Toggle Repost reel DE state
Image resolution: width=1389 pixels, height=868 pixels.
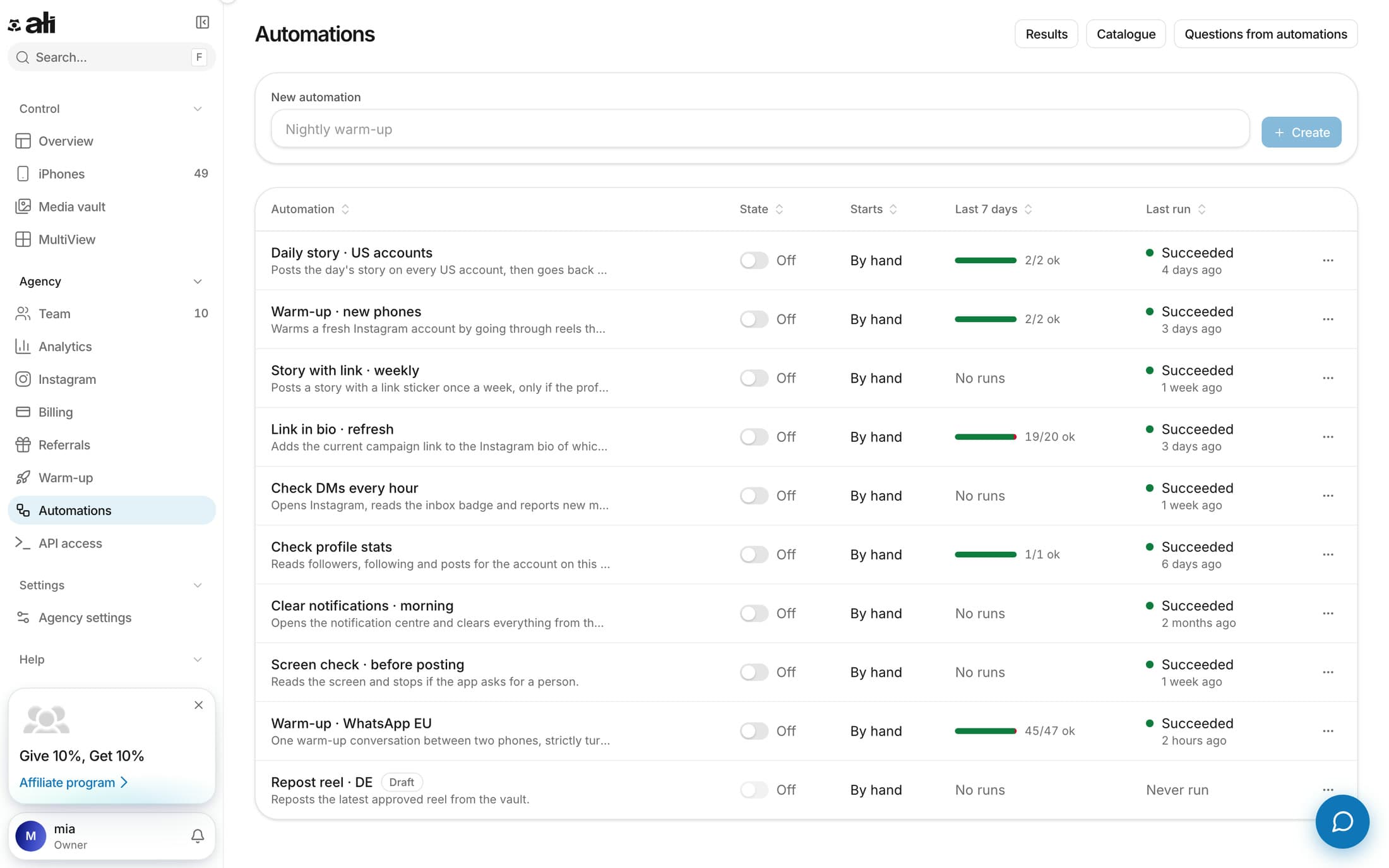pos(754,790)
